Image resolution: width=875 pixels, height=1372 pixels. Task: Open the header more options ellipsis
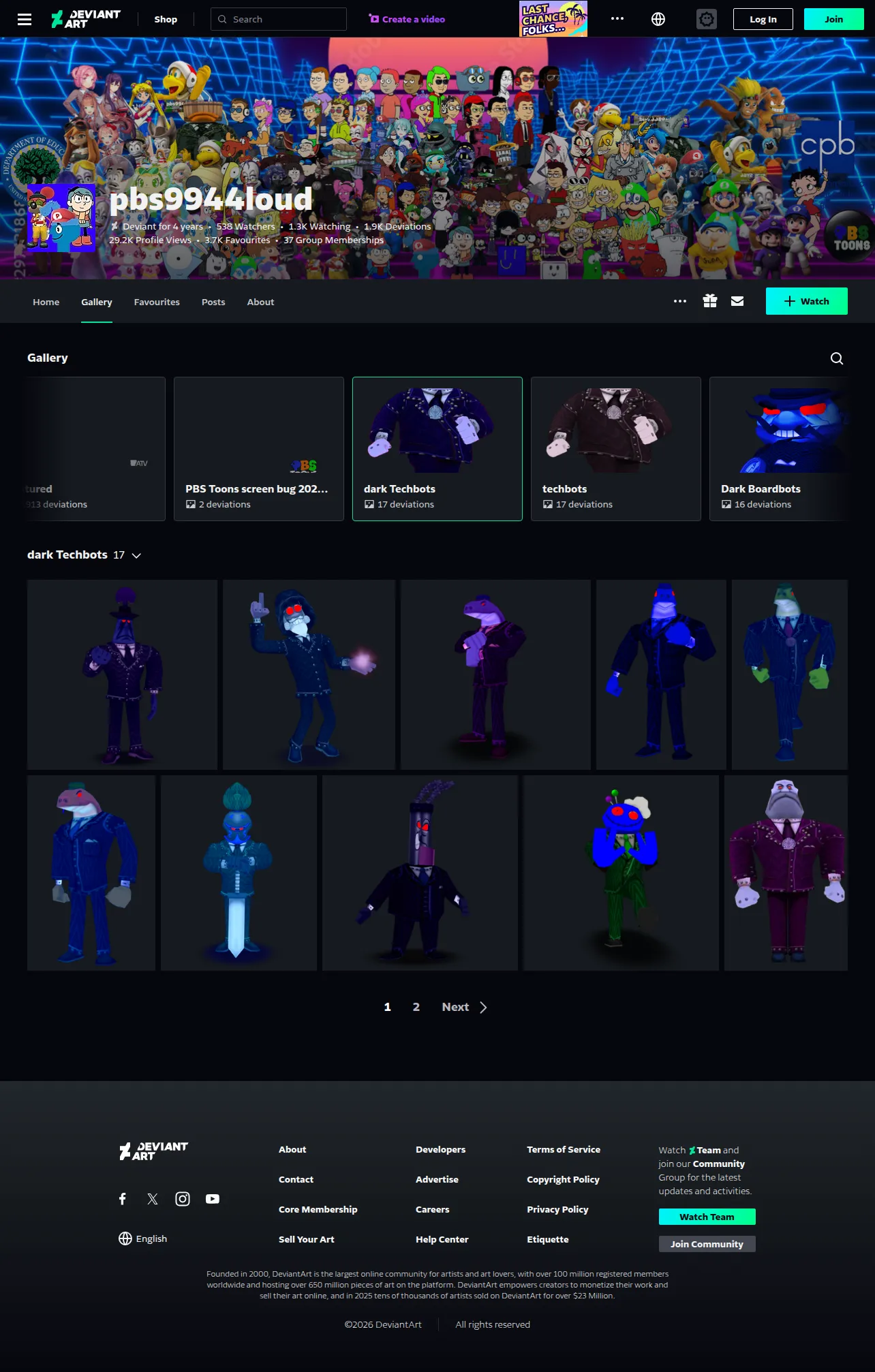click(617, 19)
